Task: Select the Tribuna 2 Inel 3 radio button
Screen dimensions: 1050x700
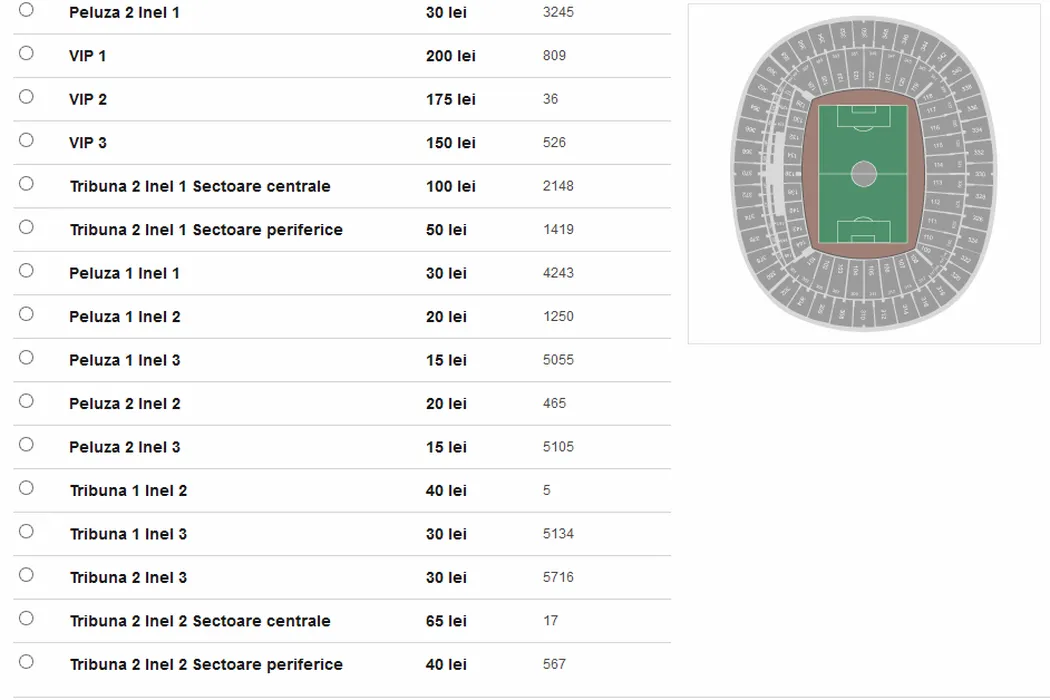Action: (x=26, y=575)
